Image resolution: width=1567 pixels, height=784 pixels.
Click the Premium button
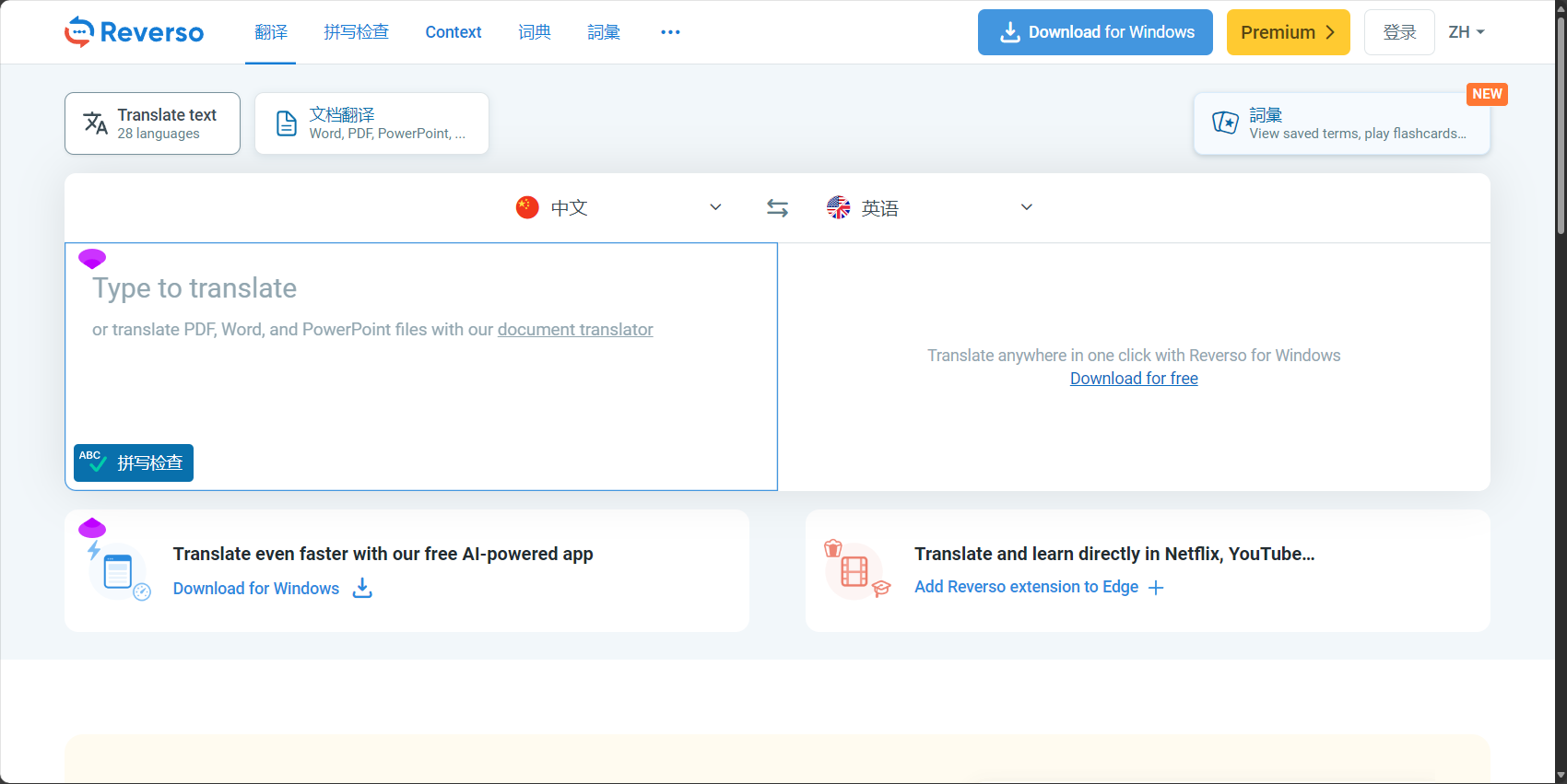[1288, 32]
